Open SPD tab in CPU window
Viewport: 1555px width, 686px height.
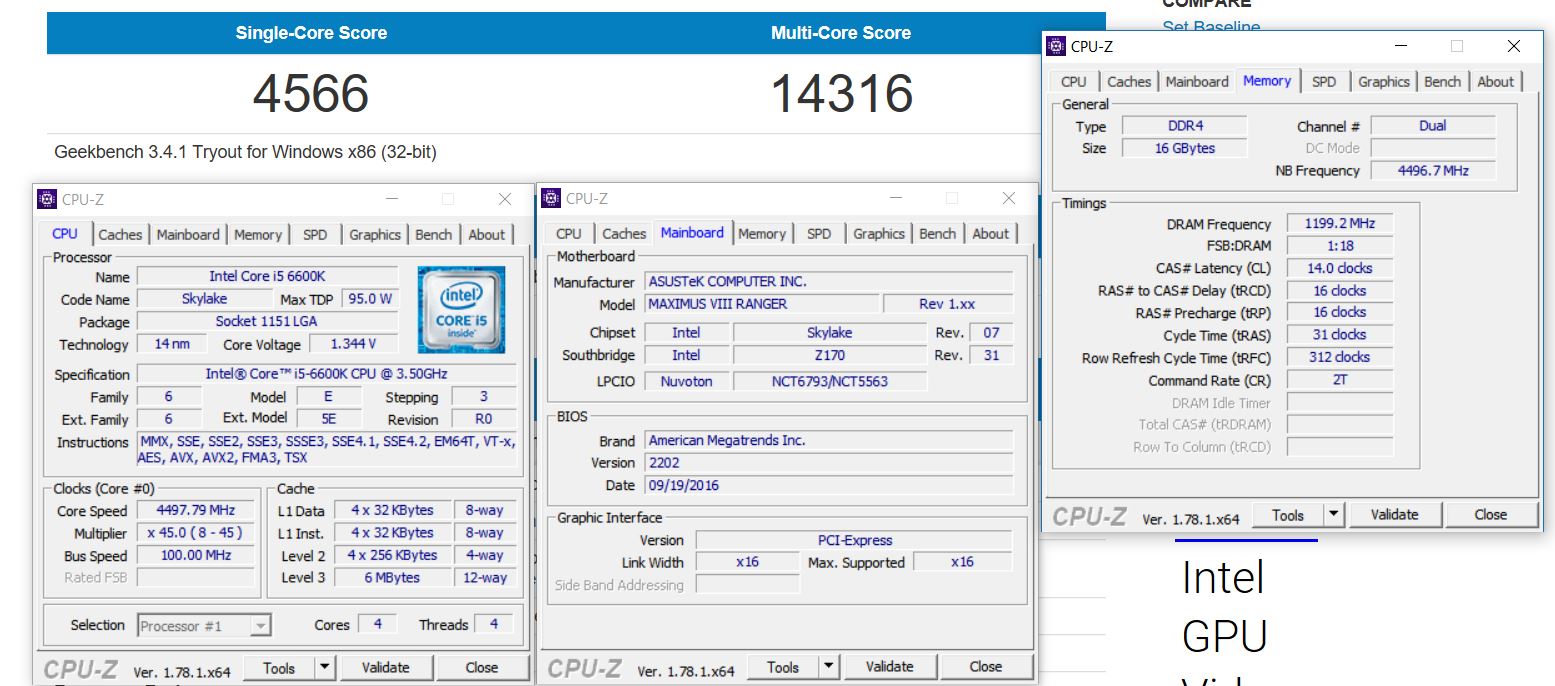(315, 235)
